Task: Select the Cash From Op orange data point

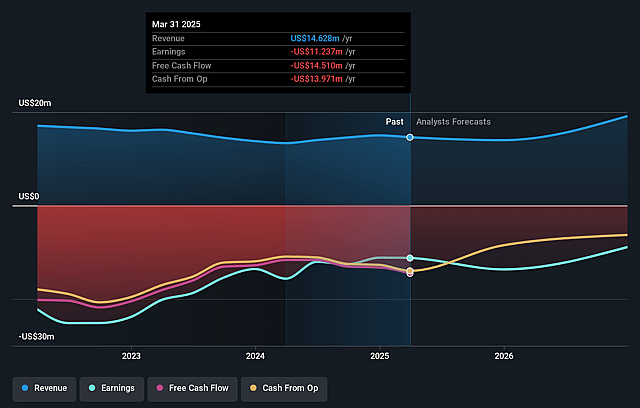Action: point(410,271)
